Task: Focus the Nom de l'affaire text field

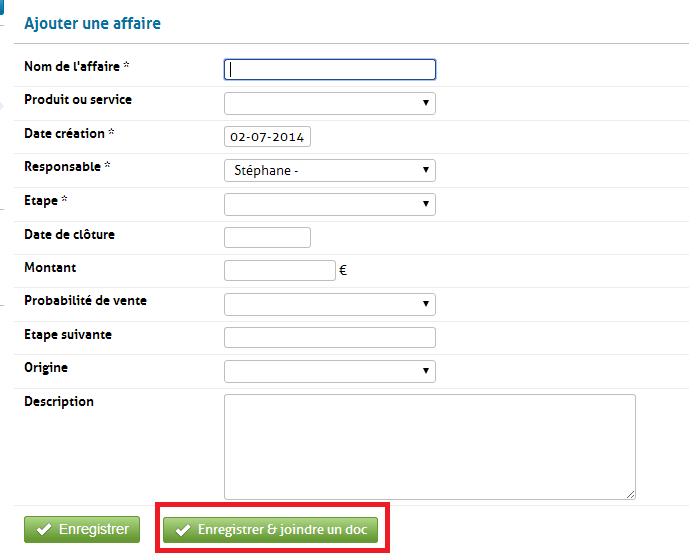Action: pyautogui.click(x=329, y=69)
